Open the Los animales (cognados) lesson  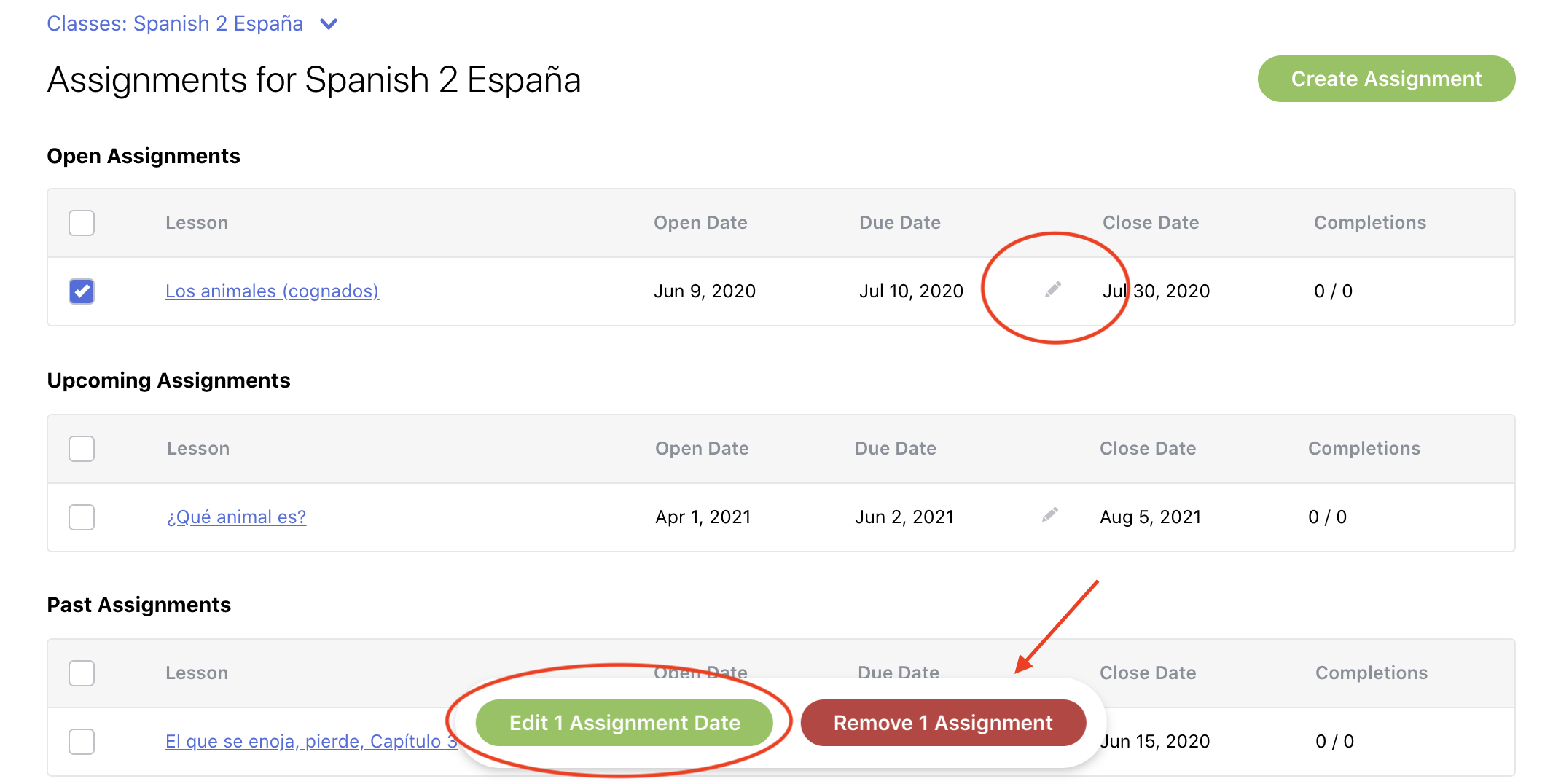click(x=271, y=291)
